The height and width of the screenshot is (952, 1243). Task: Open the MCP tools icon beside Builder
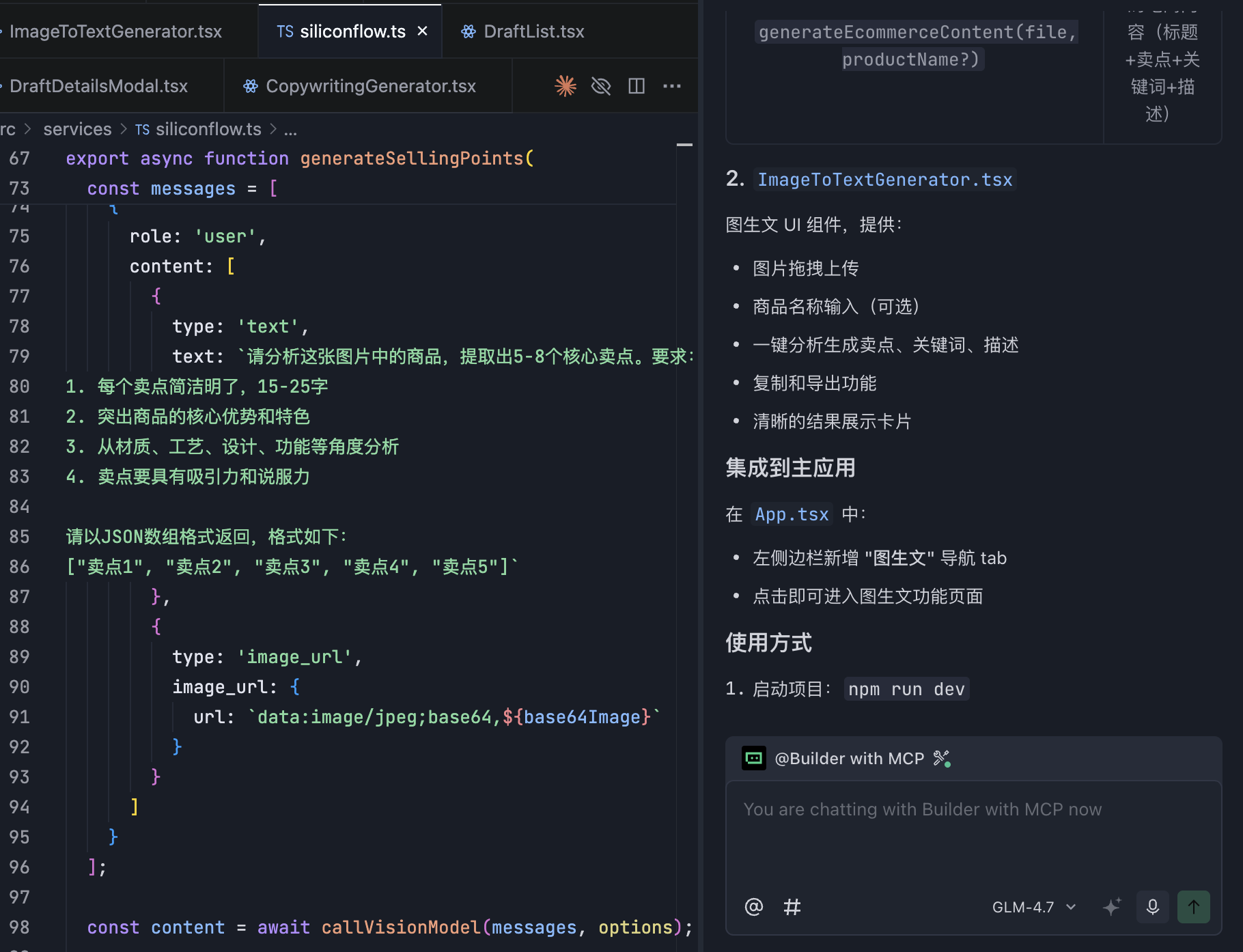click(x=942, y=758)
